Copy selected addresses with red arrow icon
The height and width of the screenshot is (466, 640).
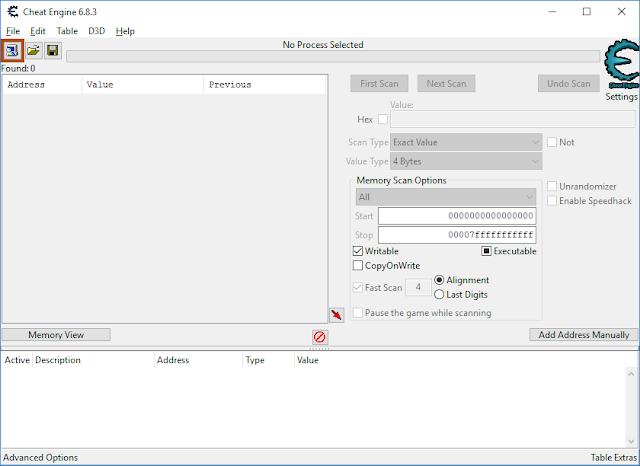tap(337, 315)
